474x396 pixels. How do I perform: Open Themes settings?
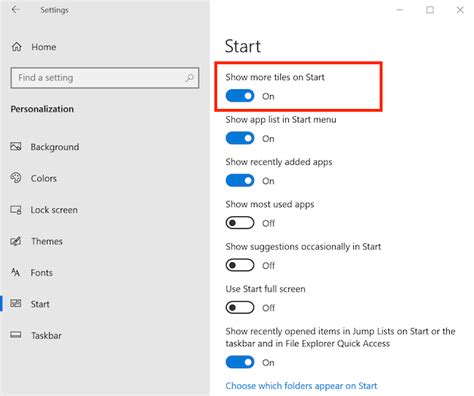(47, 241)
